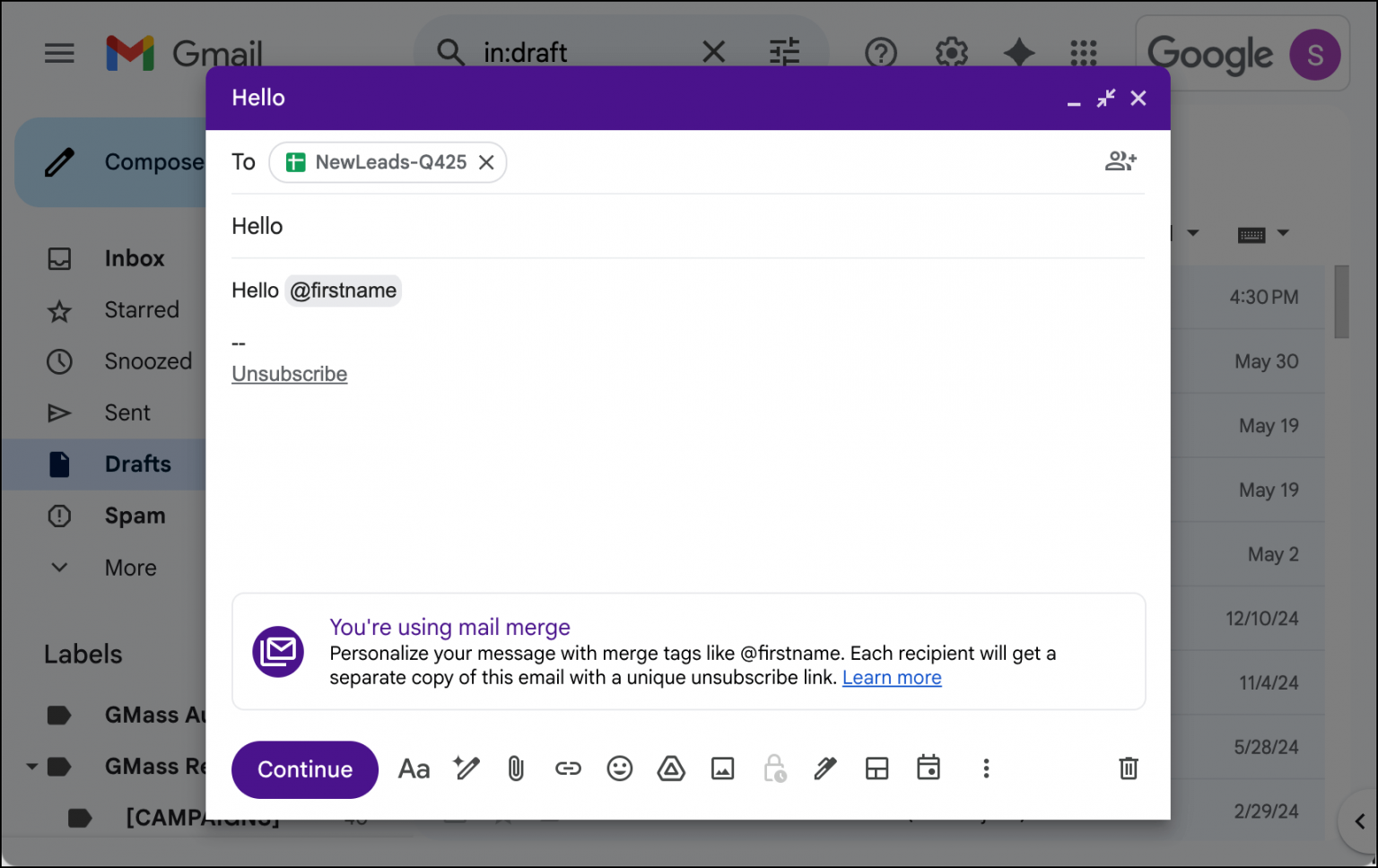Viewport: 1378px width, 868px height.
Task: Open Gmail search options filter icon
Action: [784, 52]
